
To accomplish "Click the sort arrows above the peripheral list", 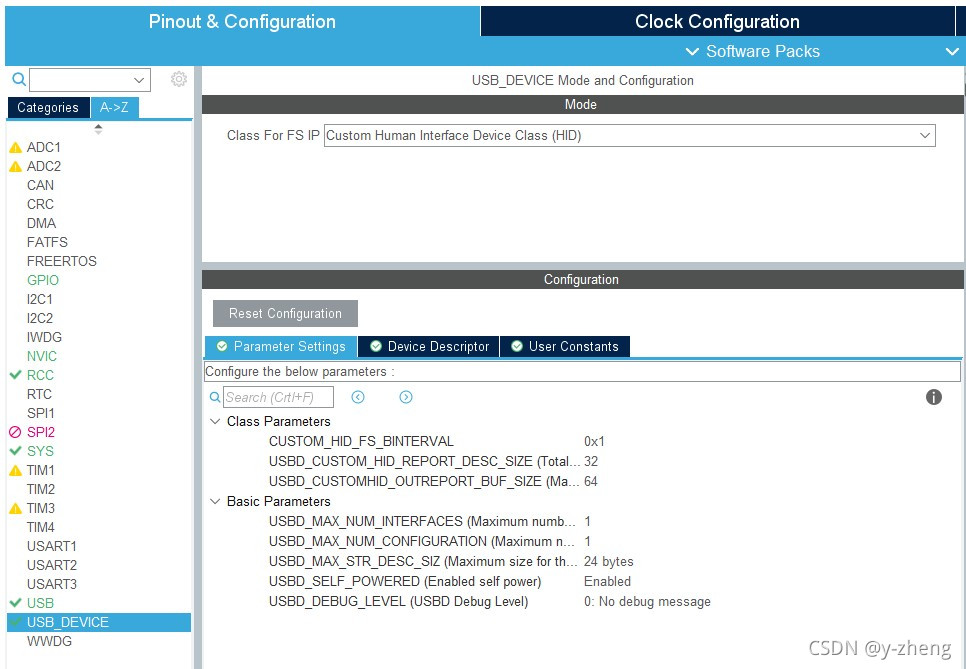I will 98,129.
